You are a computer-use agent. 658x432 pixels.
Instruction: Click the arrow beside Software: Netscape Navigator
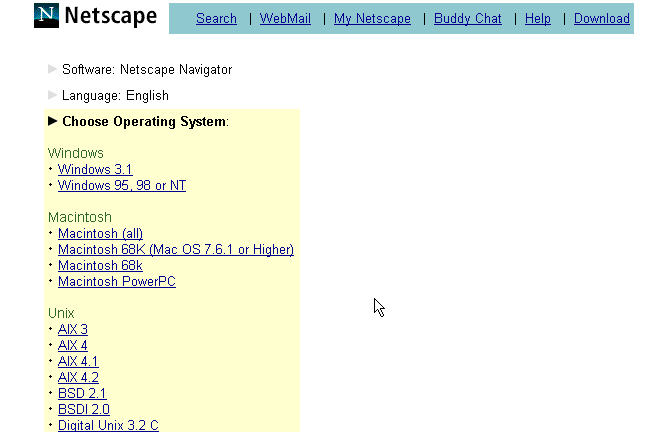(53, 69)
